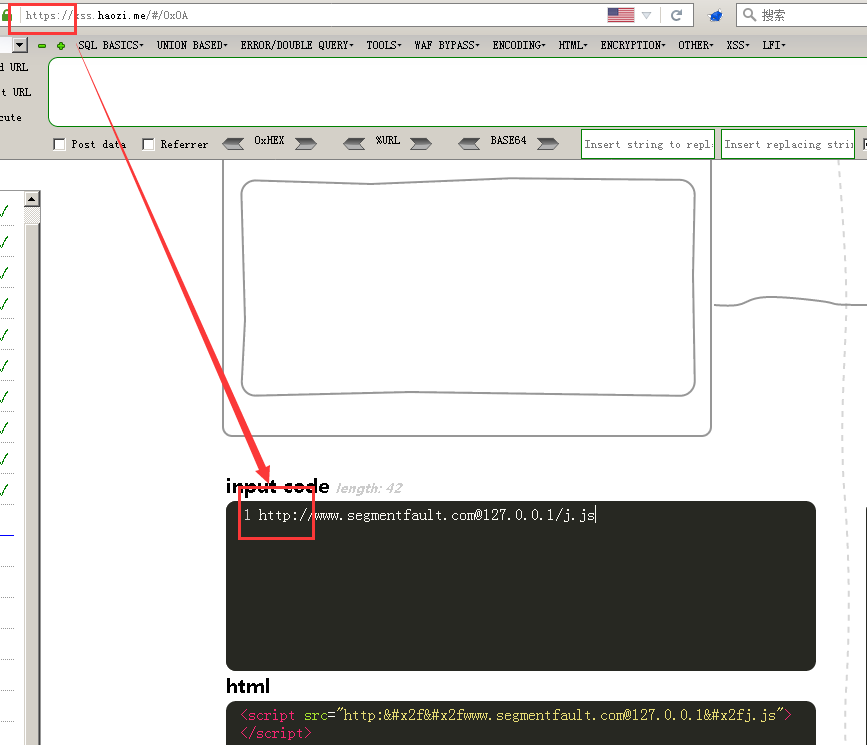This screenshot has height=745, width=867.
Task: Click into the input code editor
Action: point(520,590)
